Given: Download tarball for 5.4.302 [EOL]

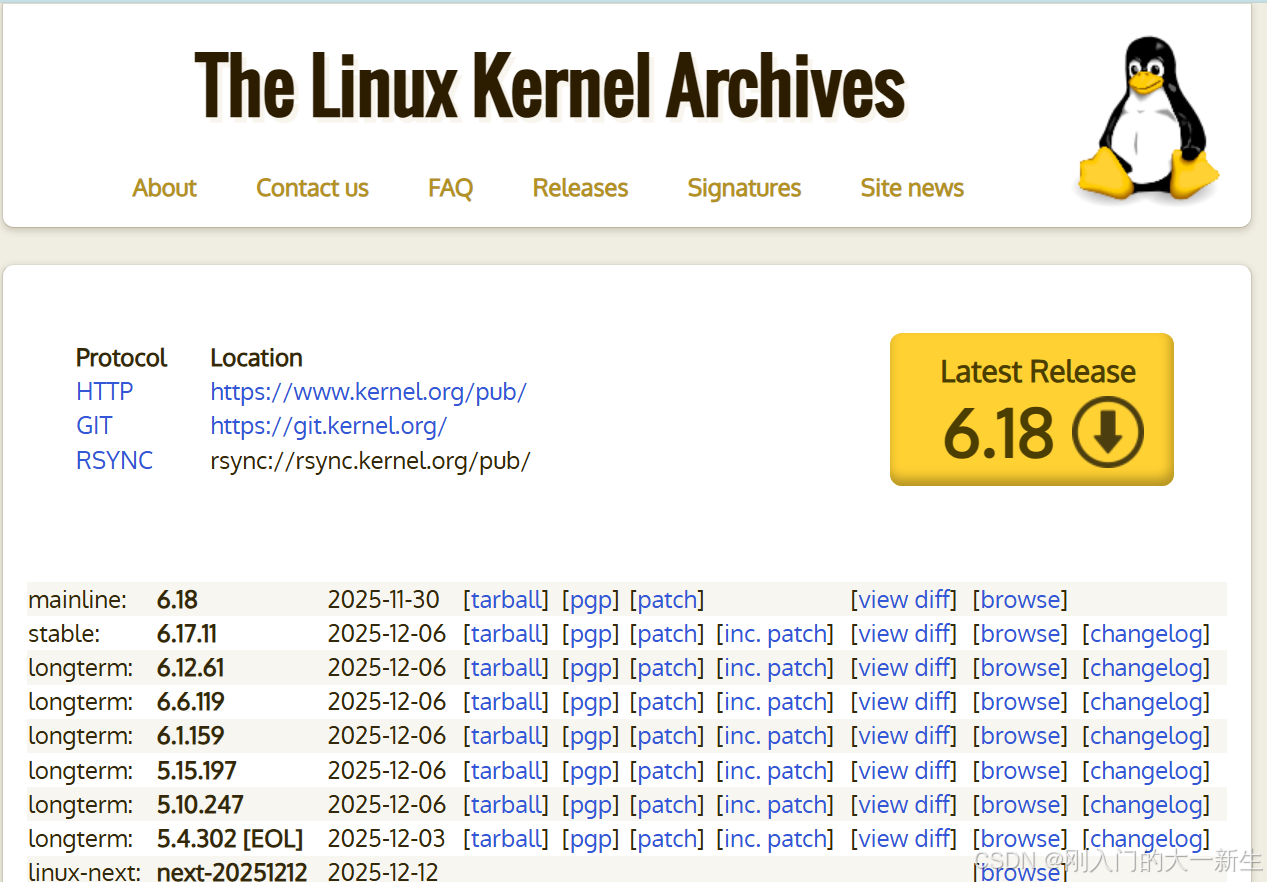Looking at the screenshot, I should pyautogui.click(x=505, y=839).
